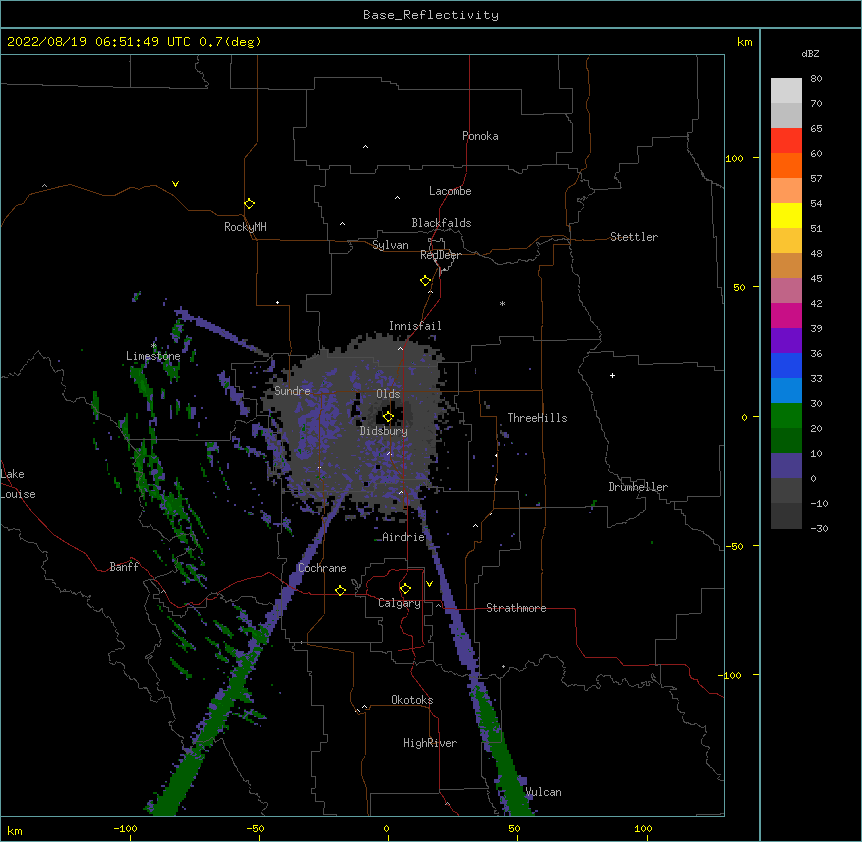Pick the dark orange swatch below the 60 label
The image size is (862, 842).
click(x=786, y=165)
